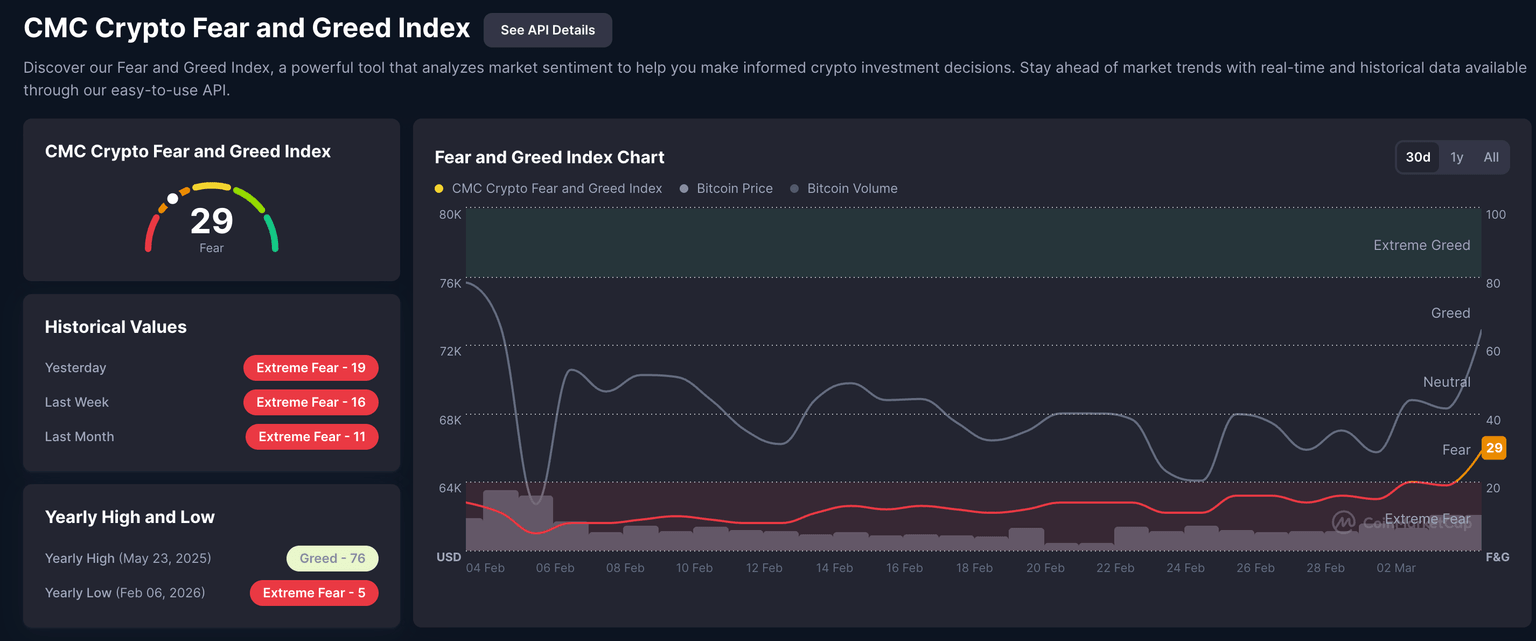Click the Extreme Greed band in the chart
The width and height of the screenshot is (1536, 641).
pyautogui.click(x=970, y=243)
